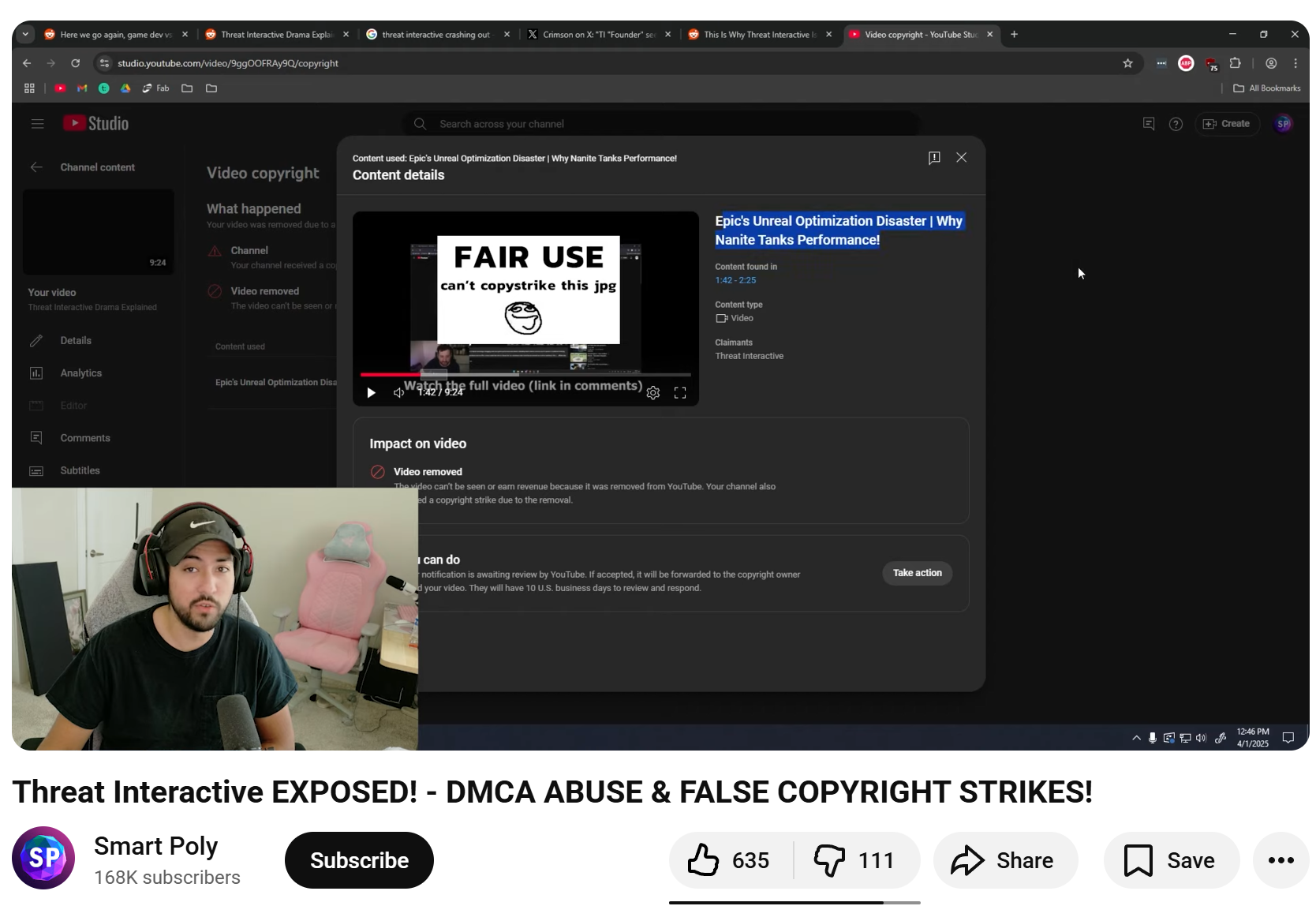This screenshot has width=1316, height=906.
Task: Switch to "This Is Why Threat Interactive" tab
Action: 760,35
